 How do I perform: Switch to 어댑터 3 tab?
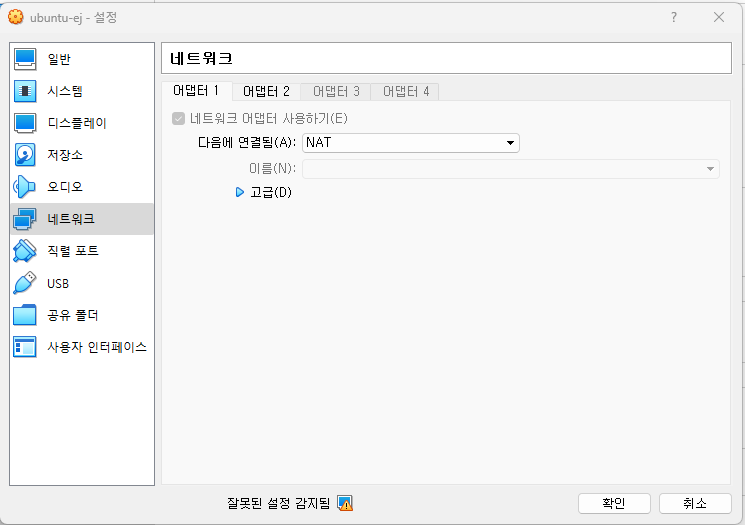336,91
